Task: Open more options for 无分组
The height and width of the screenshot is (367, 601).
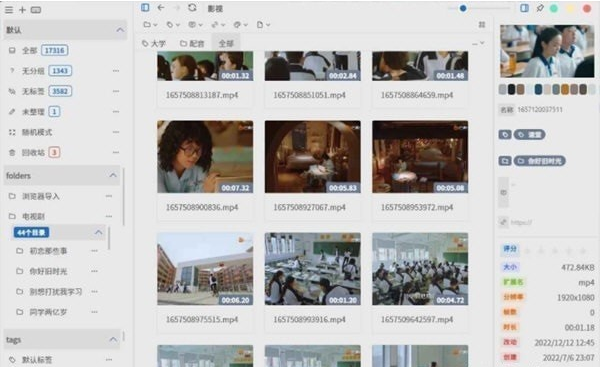Action: pos(116,71)
